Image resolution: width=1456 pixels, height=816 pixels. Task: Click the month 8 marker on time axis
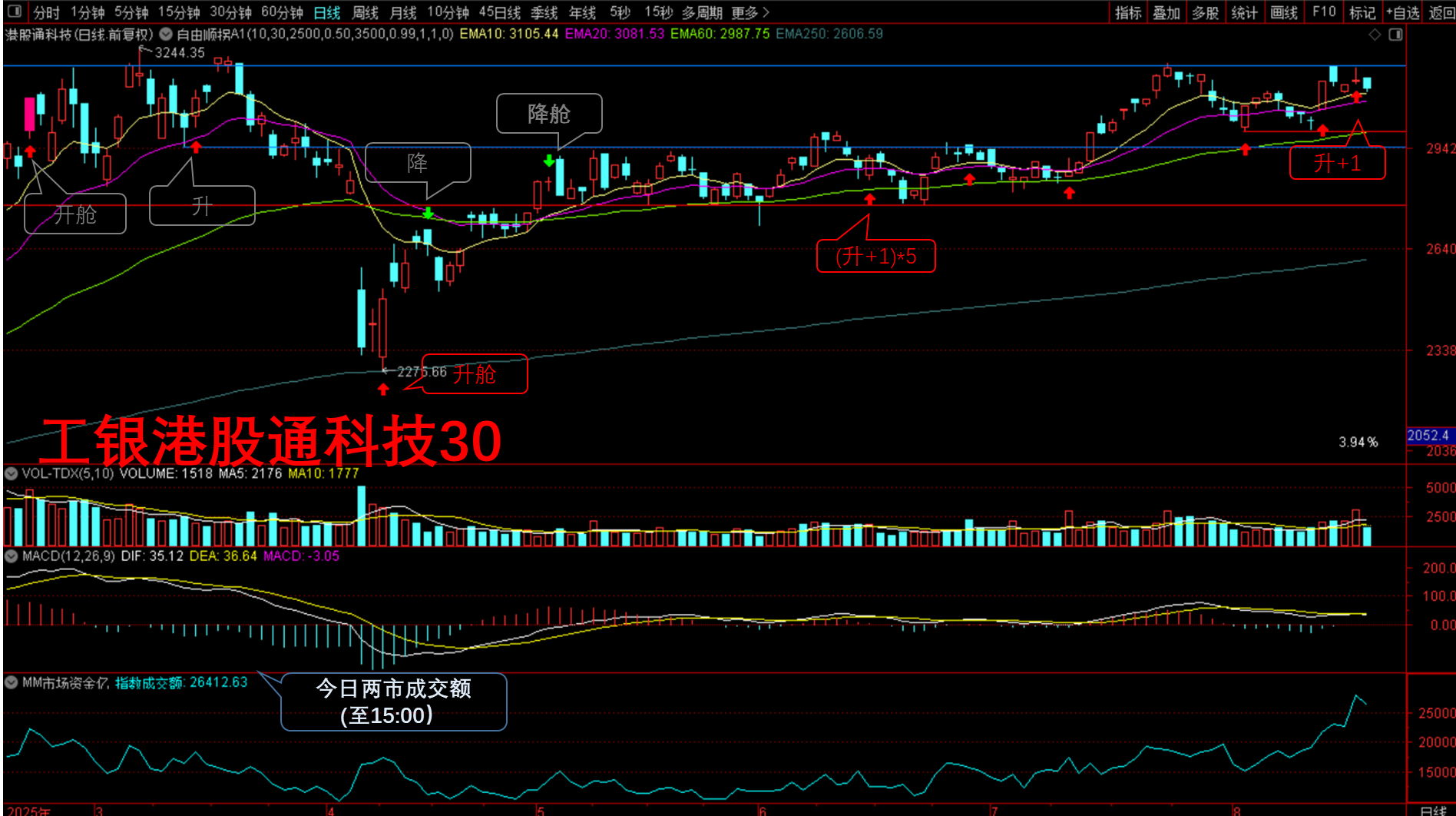point(1236,811)
